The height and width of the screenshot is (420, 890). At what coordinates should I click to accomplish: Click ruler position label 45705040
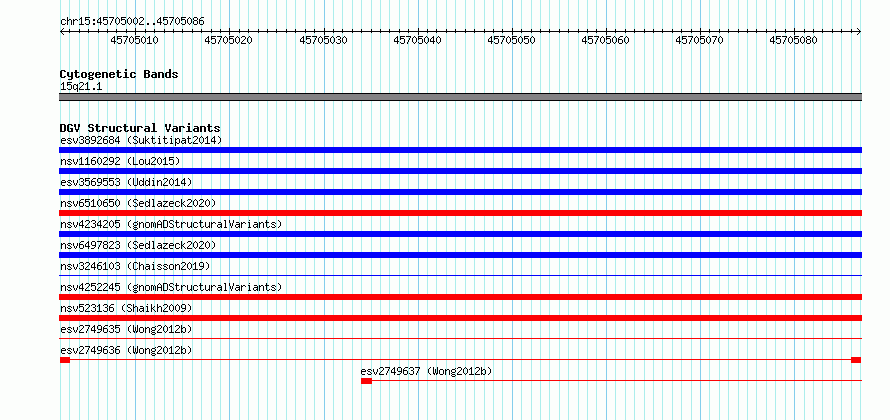coord(417,40)
